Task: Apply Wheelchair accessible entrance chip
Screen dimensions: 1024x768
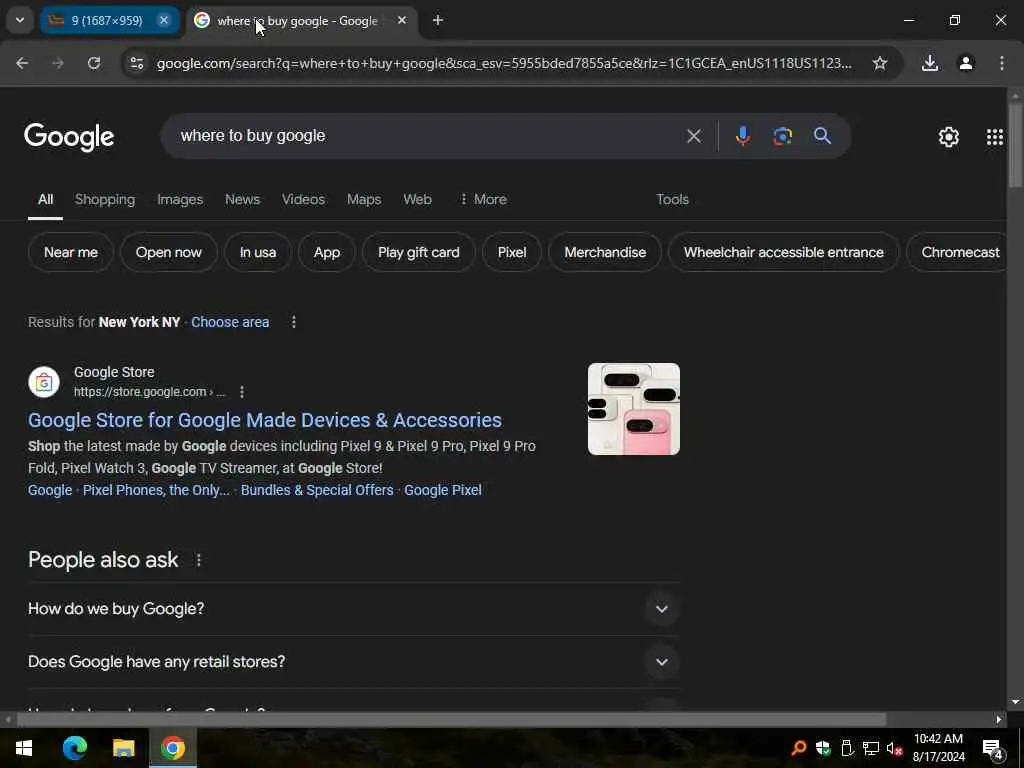Action: (784, 252)
